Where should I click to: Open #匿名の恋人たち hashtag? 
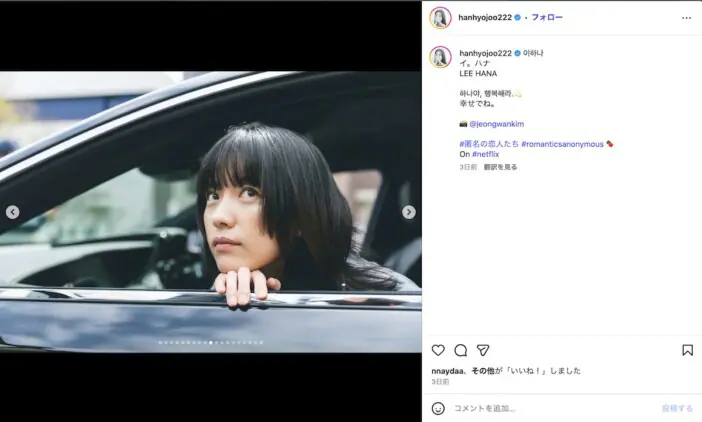click(489, 144)
